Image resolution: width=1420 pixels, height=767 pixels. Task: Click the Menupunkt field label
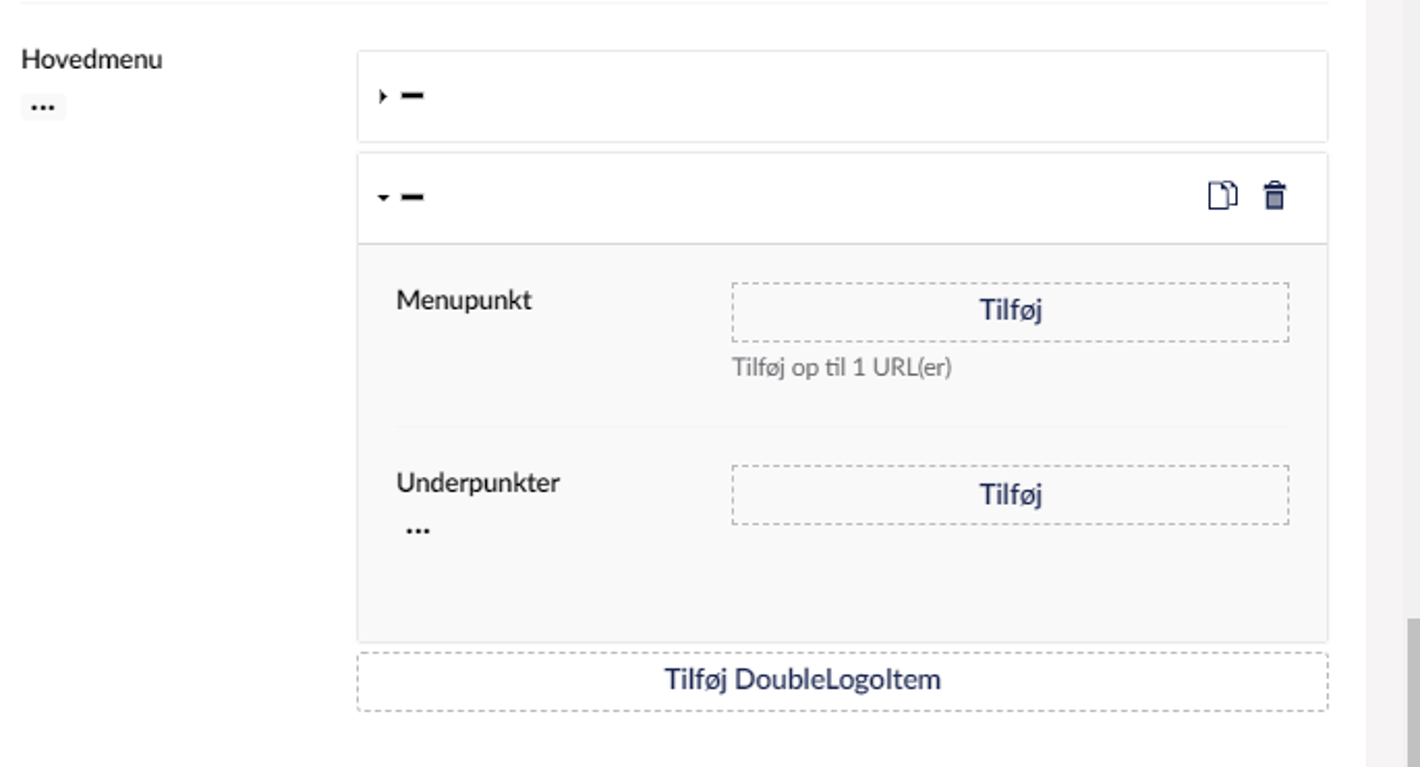click(464, 300)
